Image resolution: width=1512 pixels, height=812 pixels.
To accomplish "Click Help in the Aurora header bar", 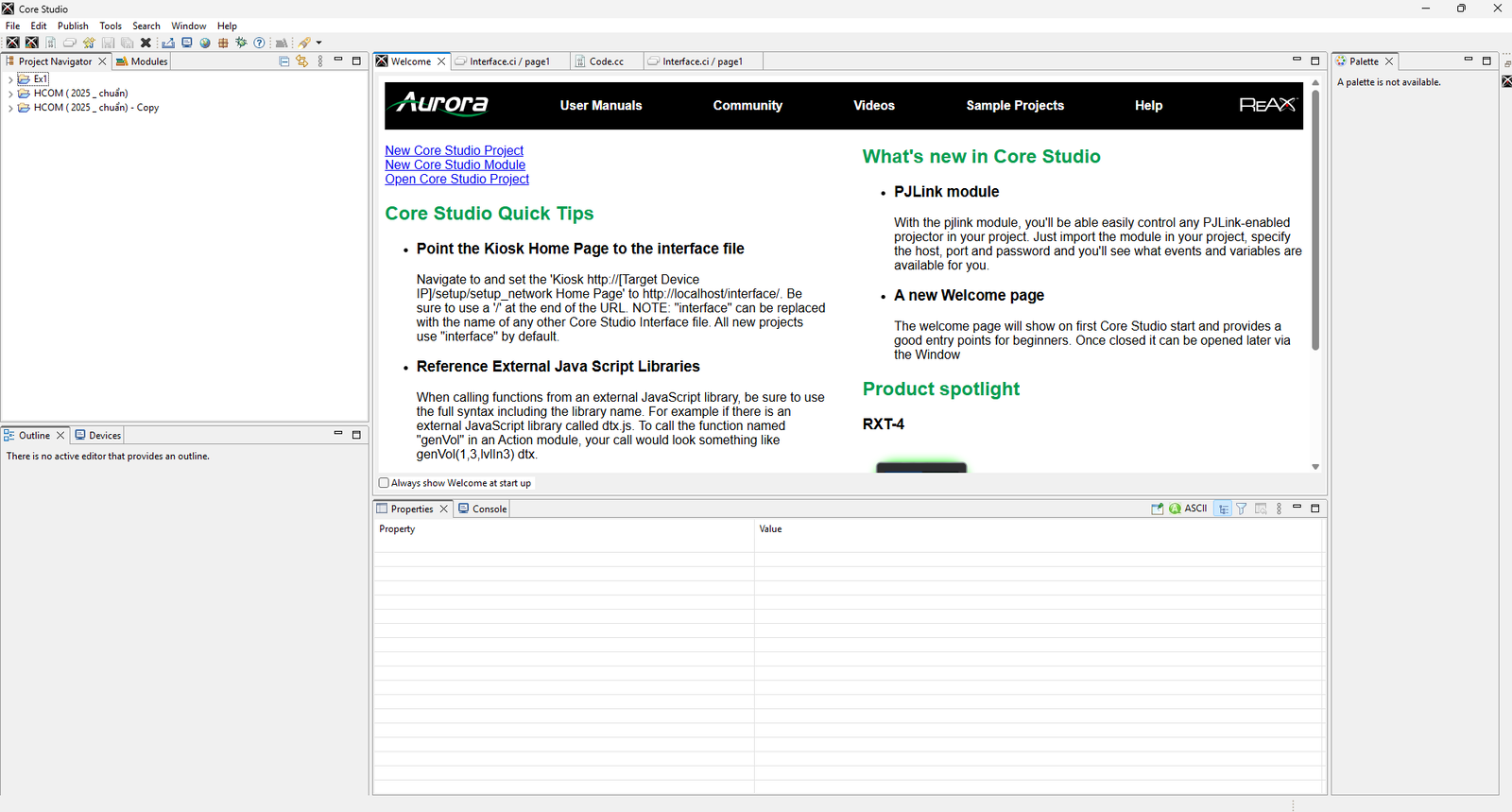I will (1148, 105).
